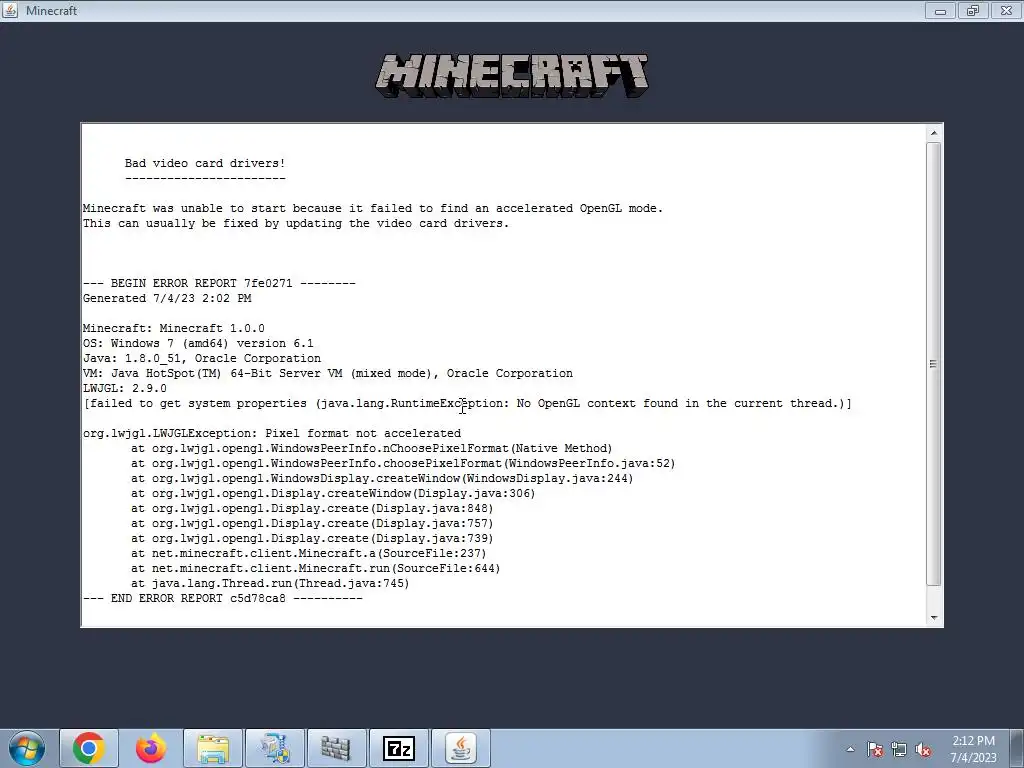Click the Display.java:757 stack line
Screen dimensions: 1024x768
(312, 524)
